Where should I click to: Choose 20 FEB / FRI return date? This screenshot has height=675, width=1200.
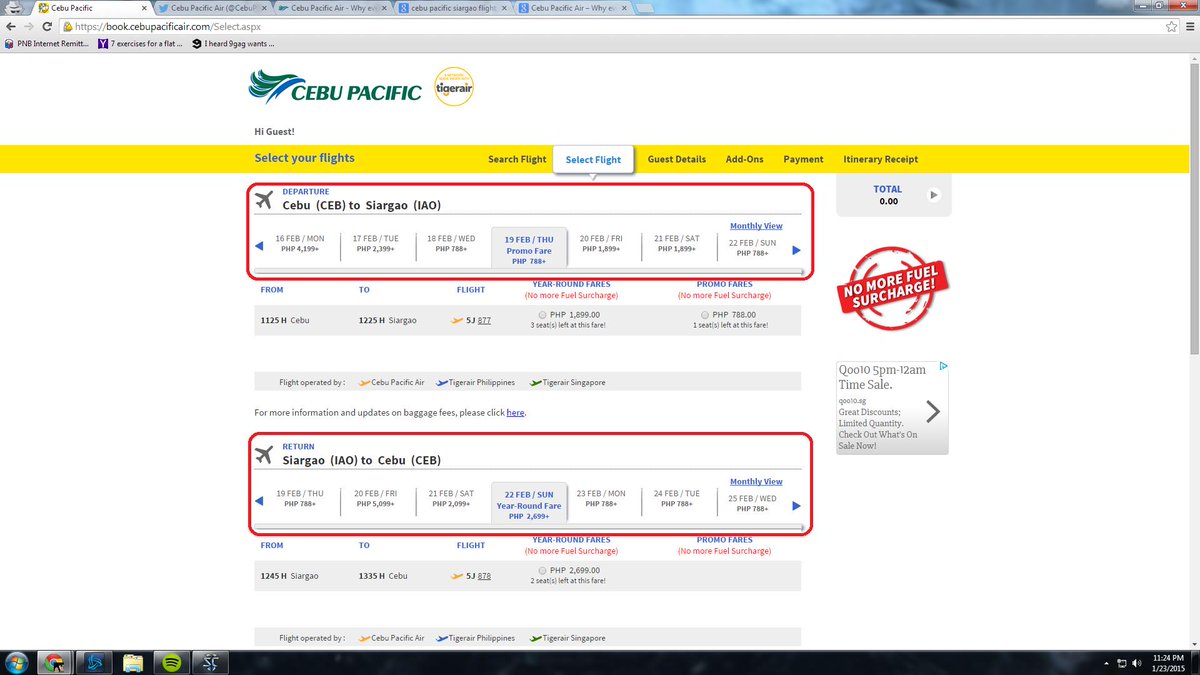pyautogui.click(x=376, y=498)
